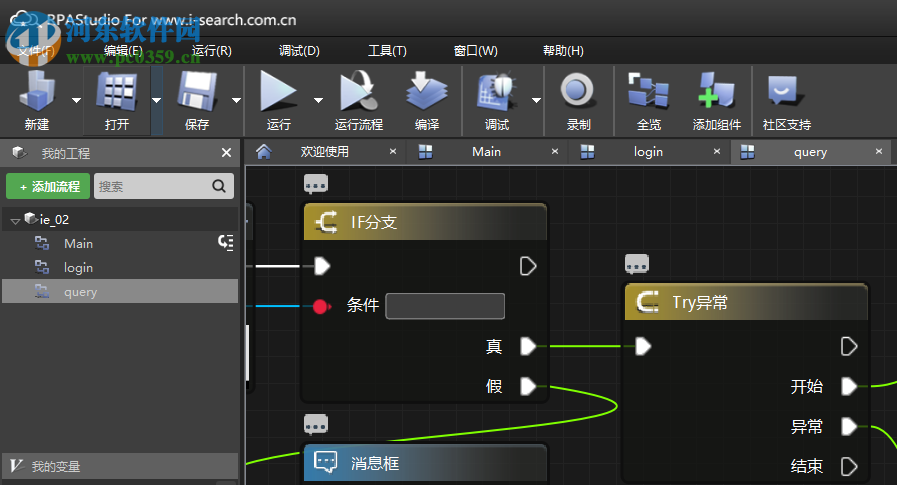Open the 窗口(W) menu
The width and height of the screenshot is (897, 485).
click(x=475, y=51)
